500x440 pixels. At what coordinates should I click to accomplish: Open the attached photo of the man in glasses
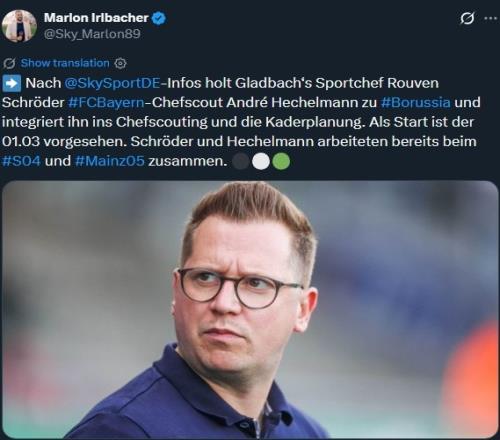pos(250,309)
